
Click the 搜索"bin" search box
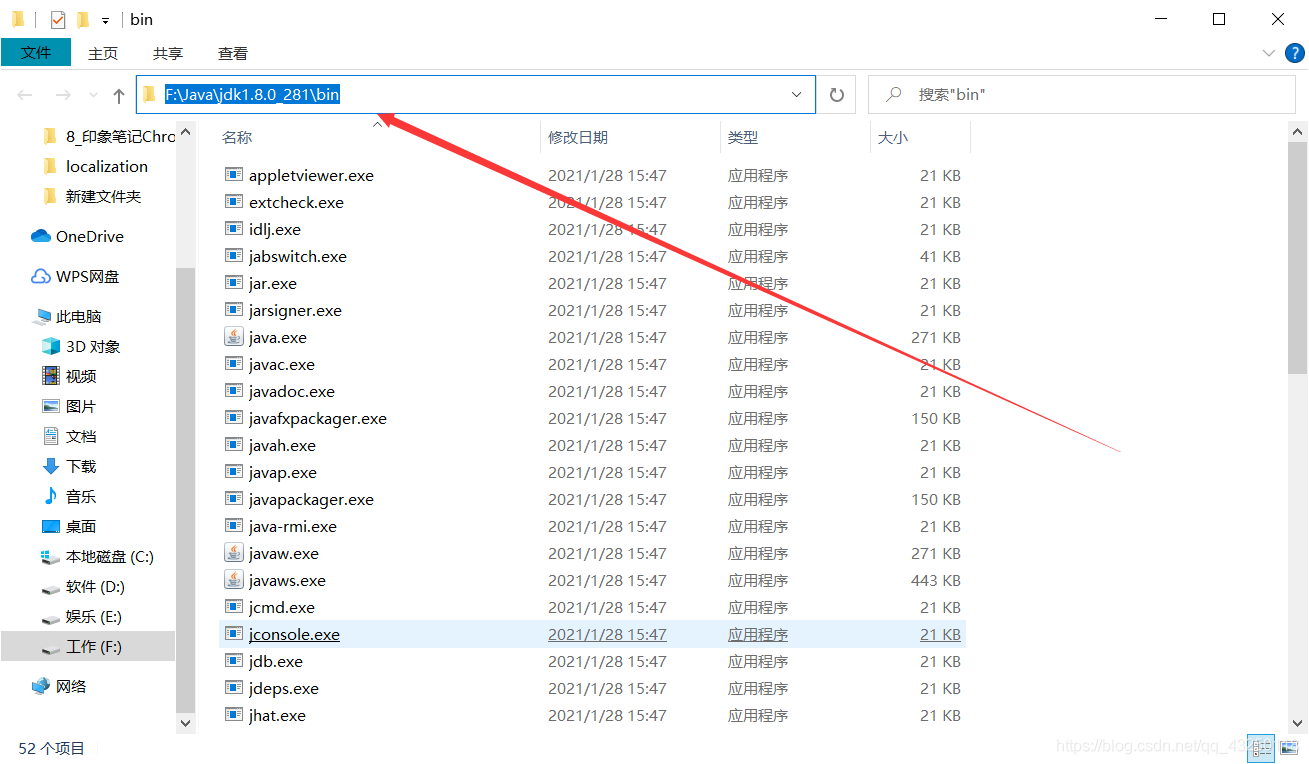1082,95
